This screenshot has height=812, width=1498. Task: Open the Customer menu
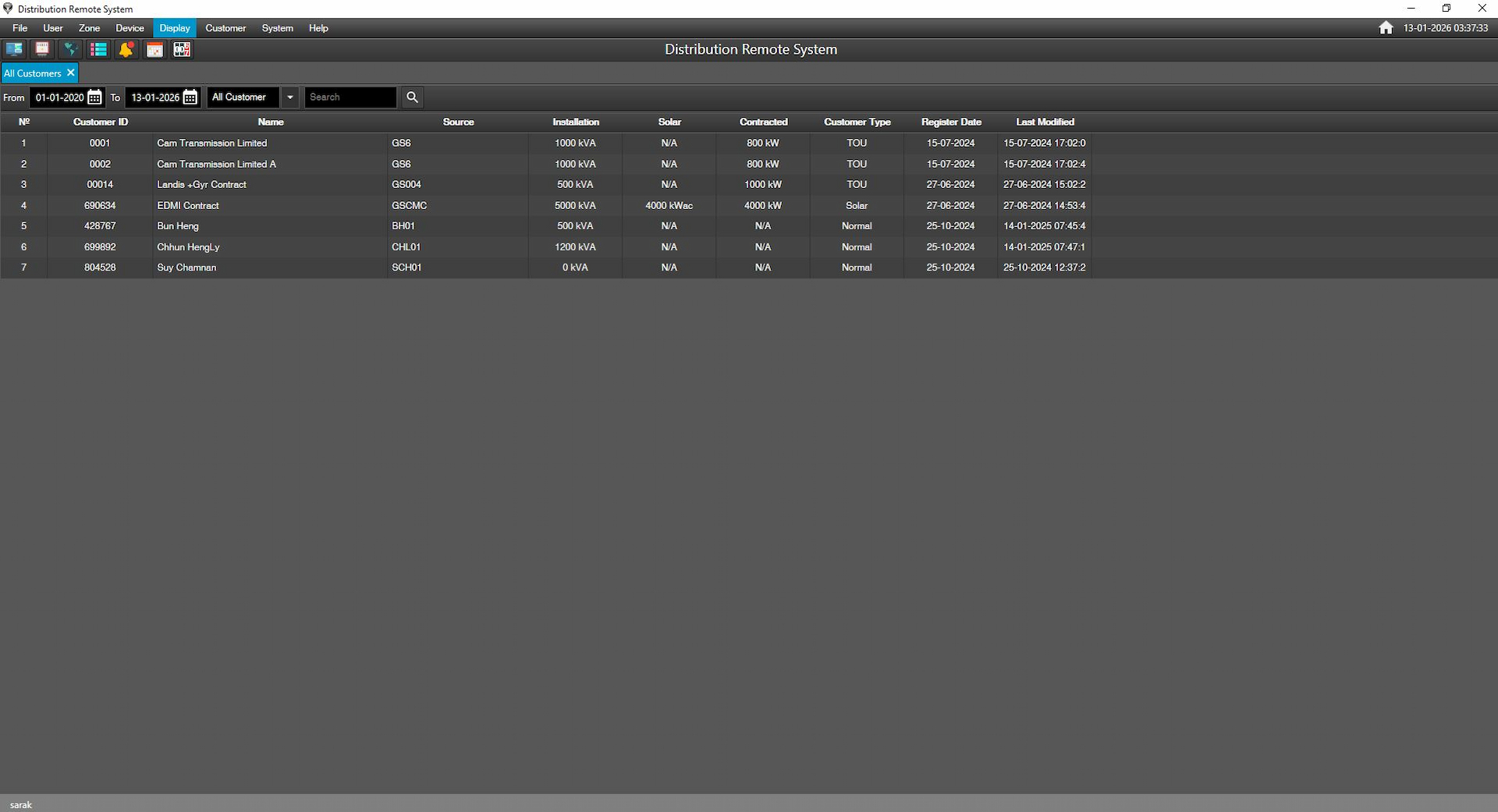coord(225,28)
